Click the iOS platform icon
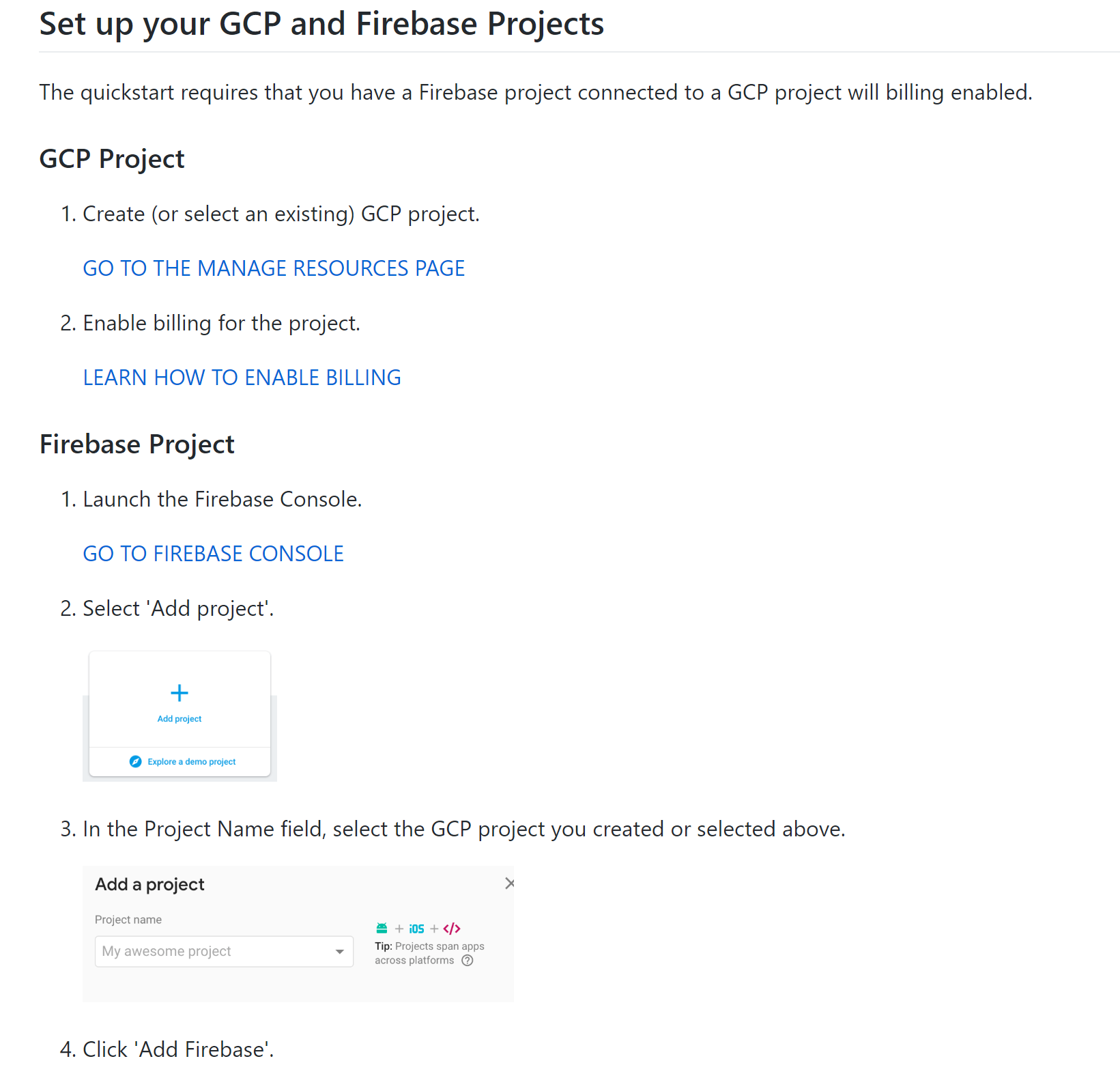 [416, 929]
